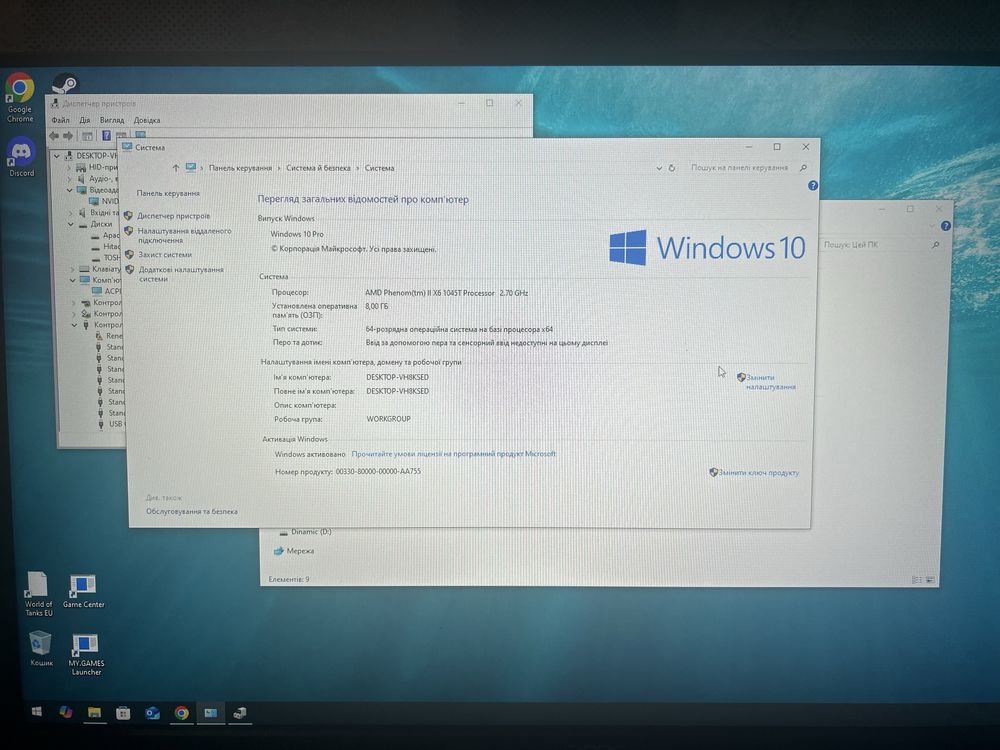Click Змінити ключ продукту link
1000x750 pixels.
coord(758,473)
